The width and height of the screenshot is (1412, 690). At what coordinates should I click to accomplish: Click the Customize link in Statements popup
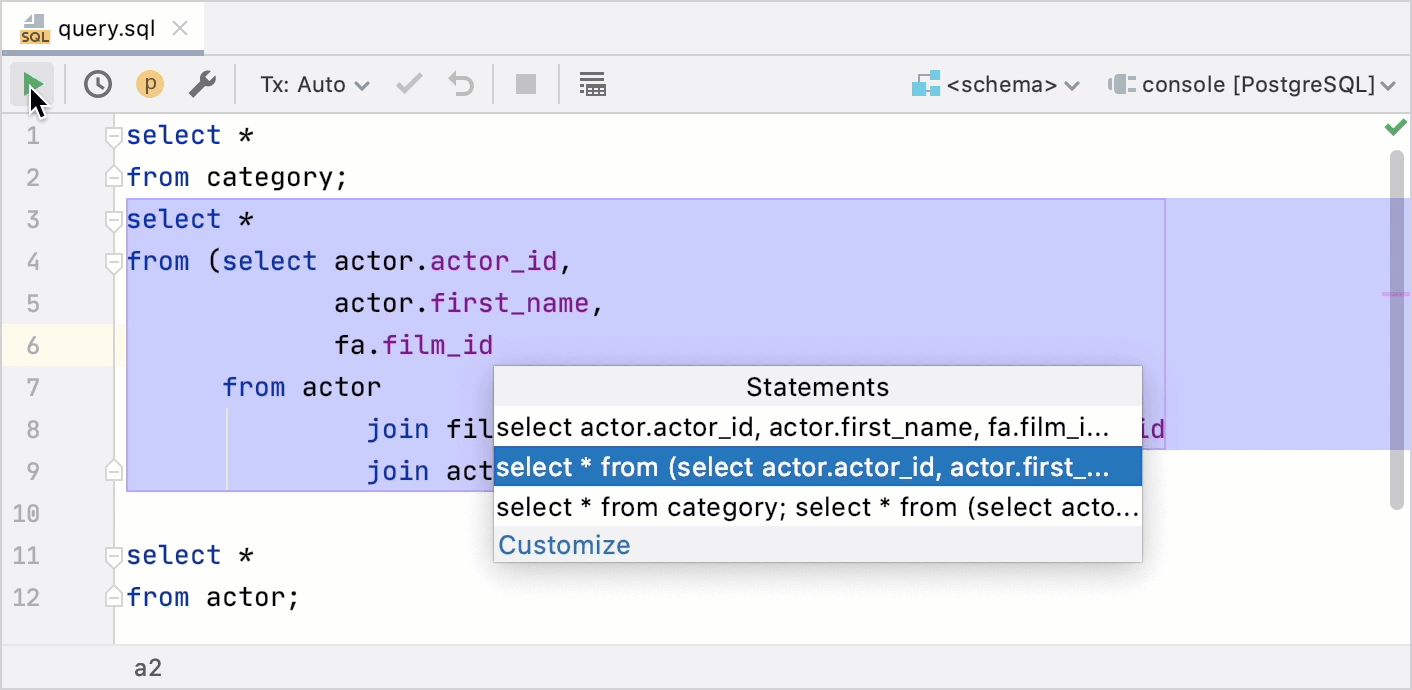563,544
